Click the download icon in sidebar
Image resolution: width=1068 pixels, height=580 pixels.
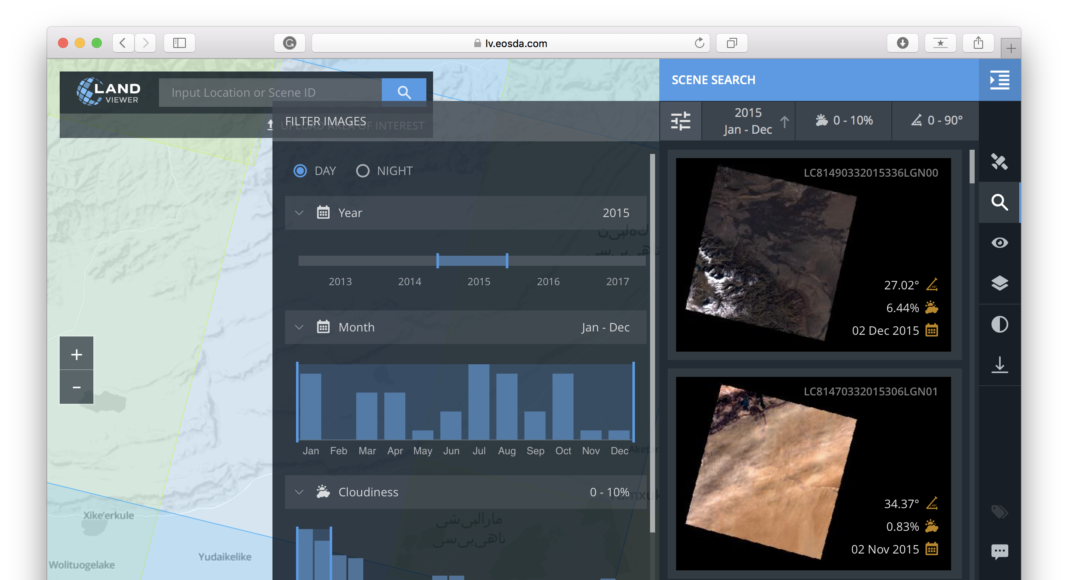tap(999, 365)
